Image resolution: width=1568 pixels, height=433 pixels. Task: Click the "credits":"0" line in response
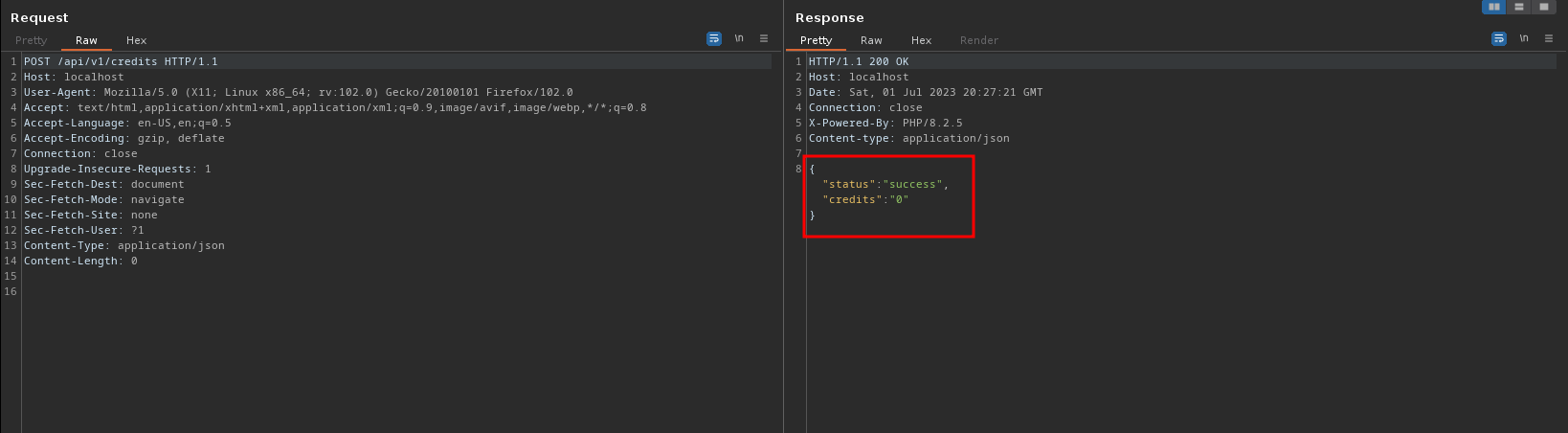coord(865,199)
